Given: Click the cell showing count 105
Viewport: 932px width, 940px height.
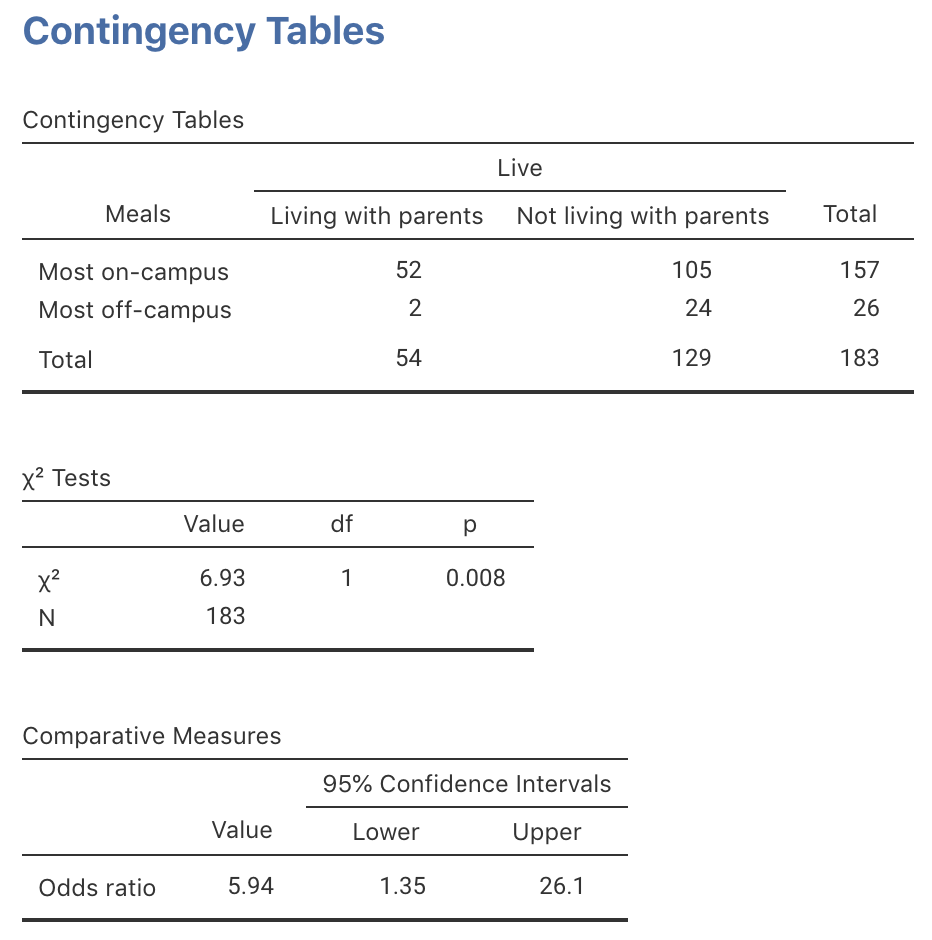Looking at the screenshot, I should [x=692, y=270].
